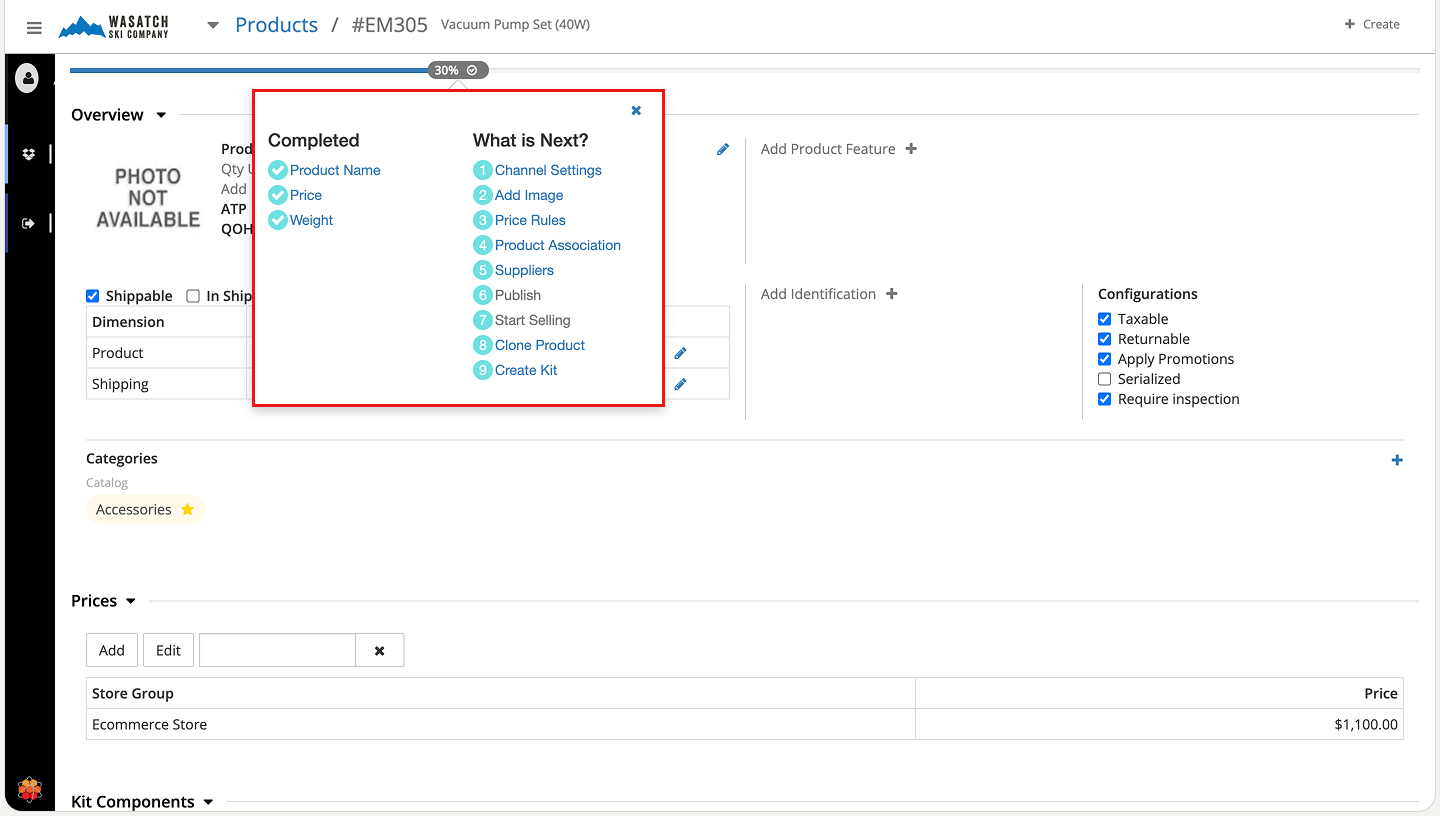Open Channel Settings from What is Next

548,170
